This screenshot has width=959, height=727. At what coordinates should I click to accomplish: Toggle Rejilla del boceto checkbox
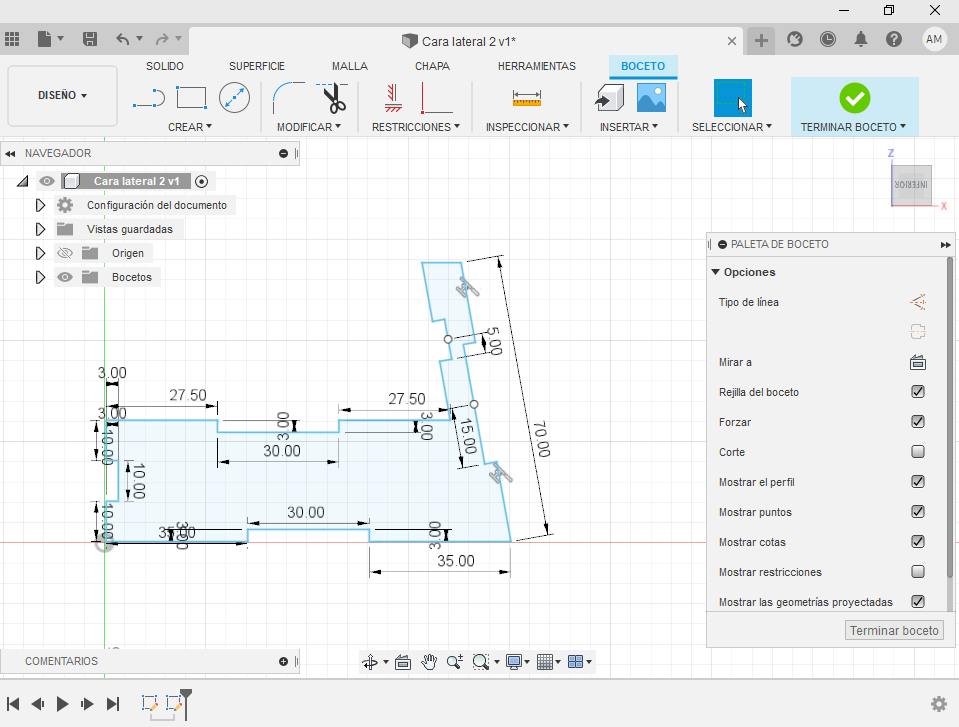917,392
